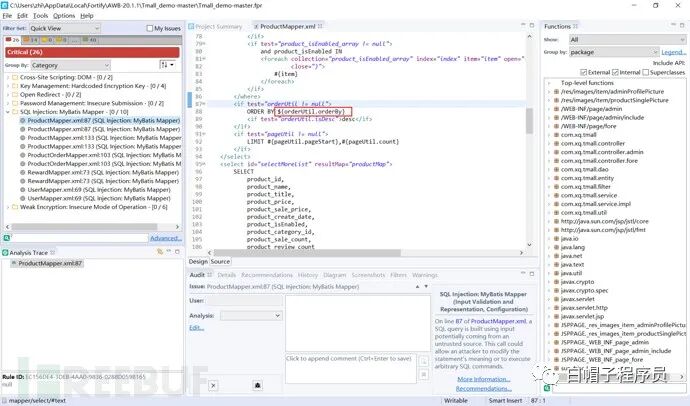Click the folder icon of Open Redirect category
Screen dimensions: 690x406
coord(15,95)
